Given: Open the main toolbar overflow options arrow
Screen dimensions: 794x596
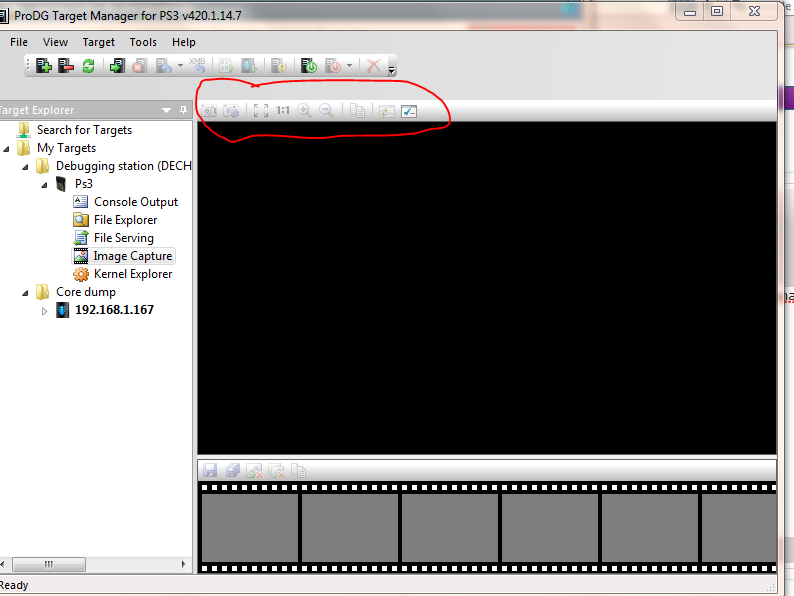Looking at the screenshot, I should tap(391, 70).
